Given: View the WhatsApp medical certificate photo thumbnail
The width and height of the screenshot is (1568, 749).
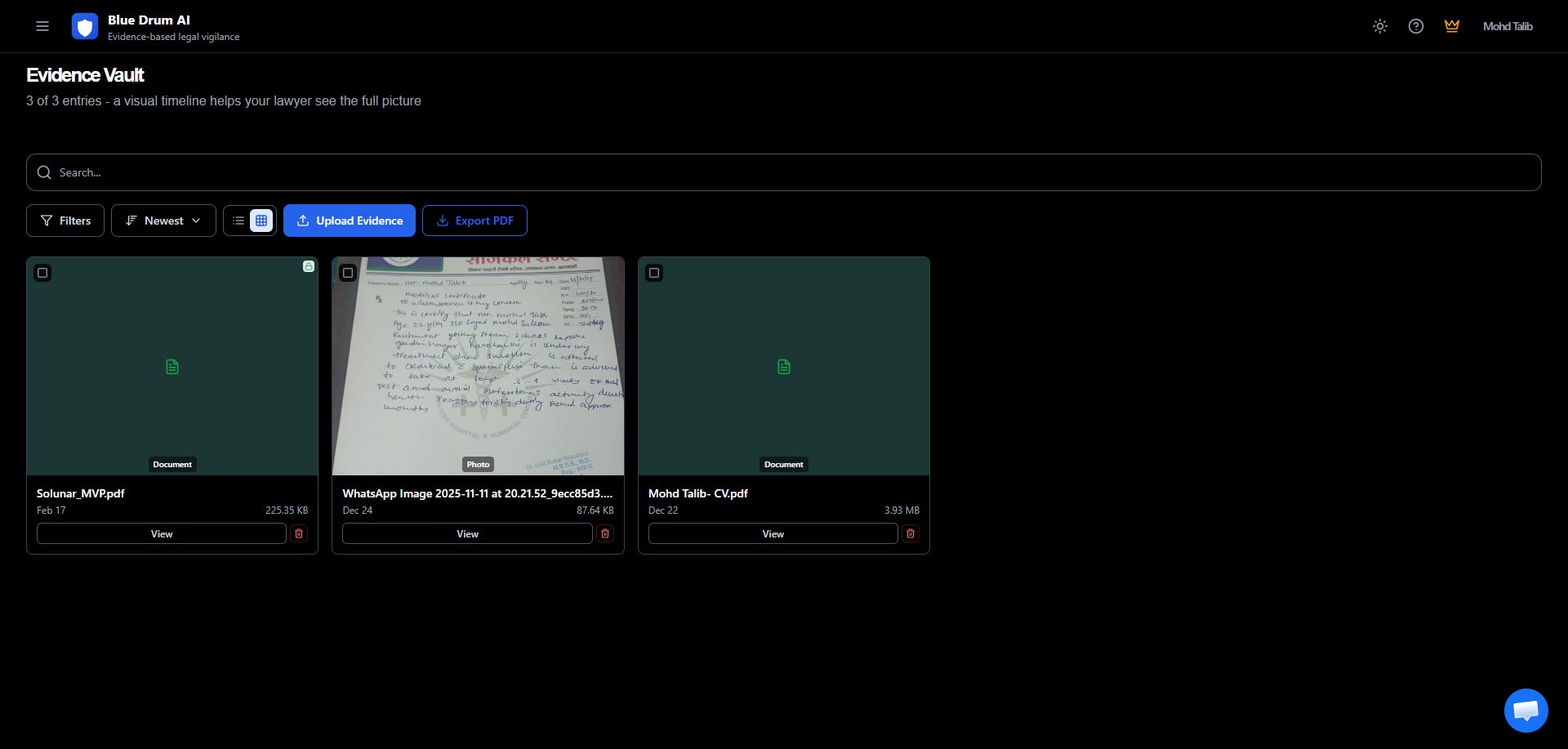Looking at the screenshot, I should pos(477,365).
